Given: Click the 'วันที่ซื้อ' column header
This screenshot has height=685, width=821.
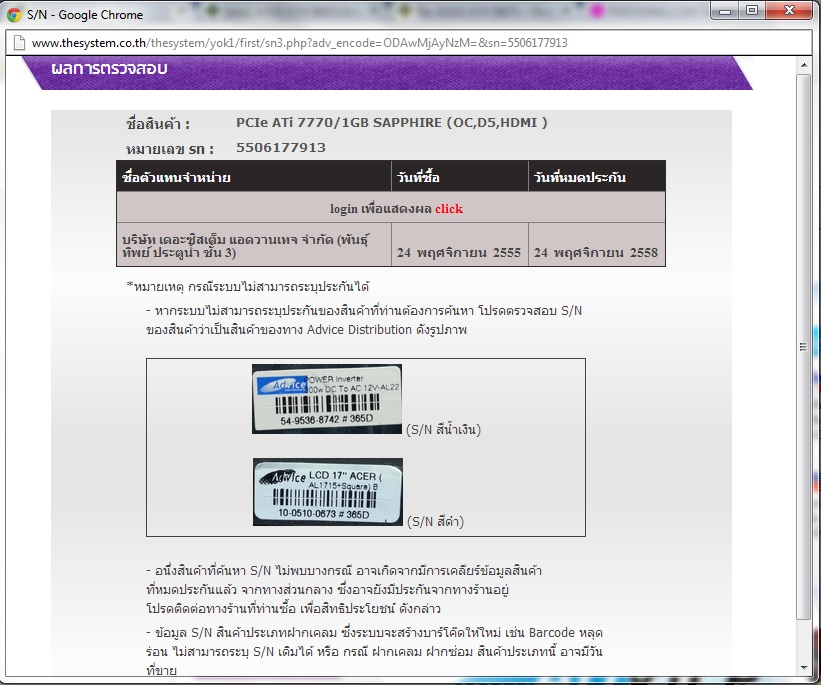Looking at the screenshot, I should click(459, 176).
